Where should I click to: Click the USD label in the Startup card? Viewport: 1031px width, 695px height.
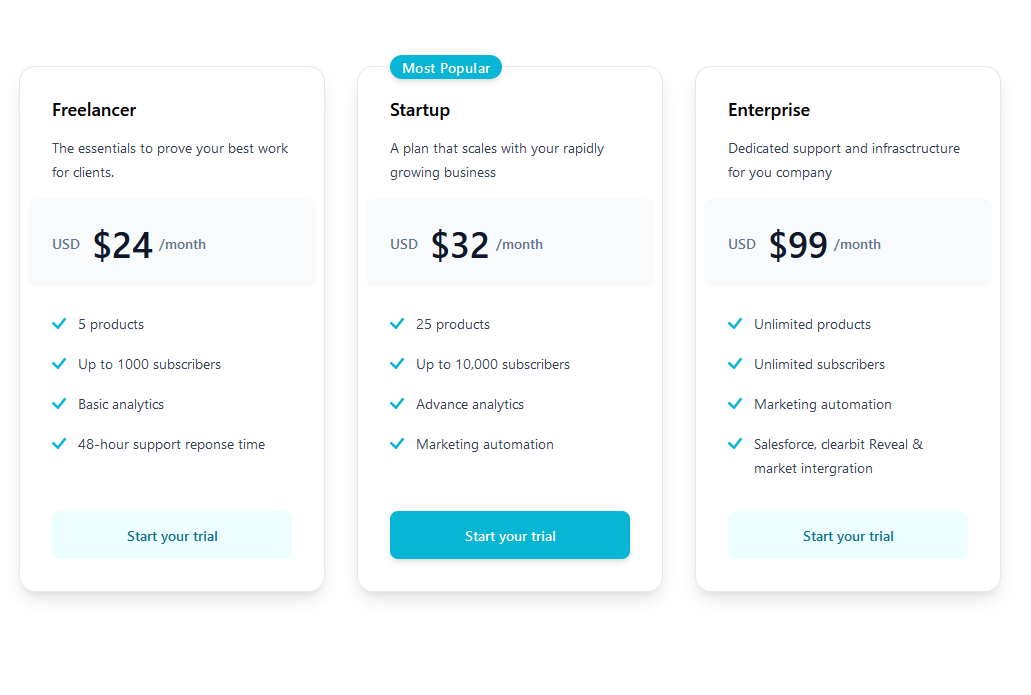404,243
